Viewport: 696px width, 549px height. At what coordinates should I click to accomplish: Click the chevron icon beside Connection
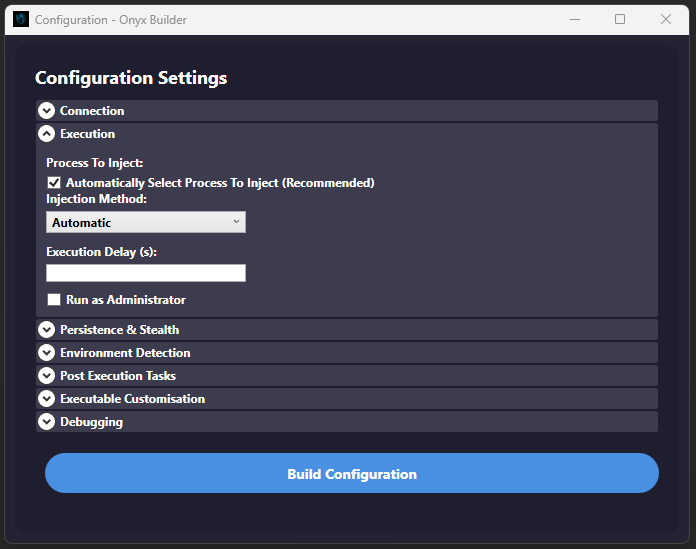tap(46, 111)
